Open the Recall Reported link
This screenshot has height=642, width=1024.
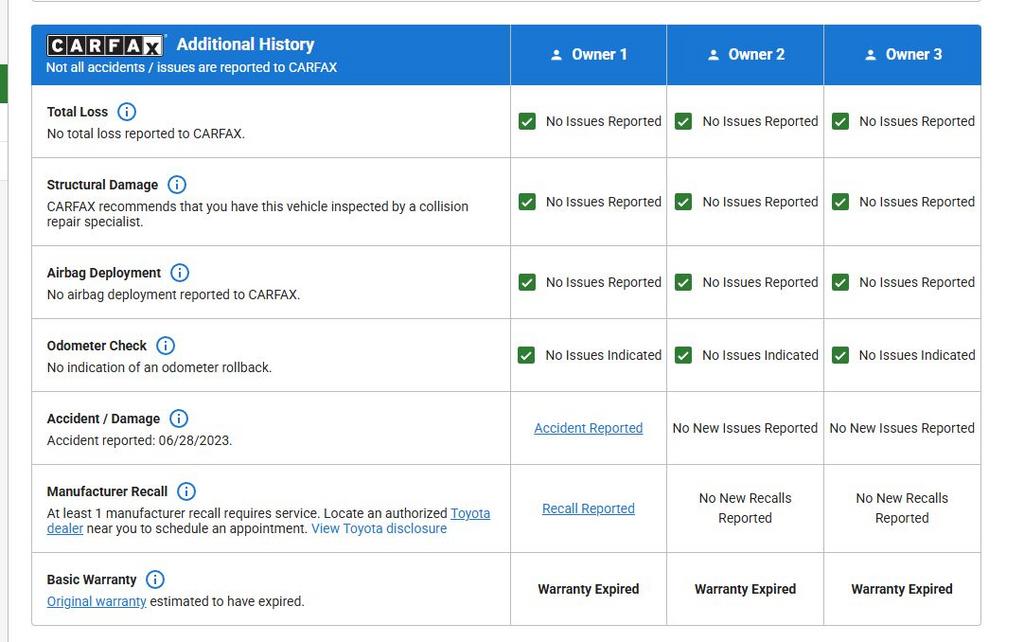[x=588, y=509]
